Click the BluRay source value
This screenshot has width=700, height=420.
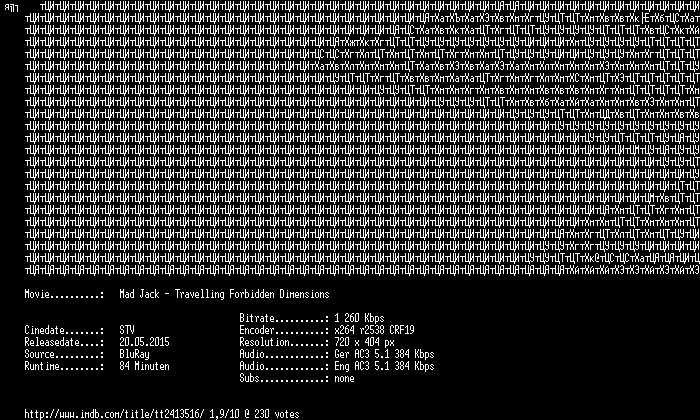click(x=134, y=354)
